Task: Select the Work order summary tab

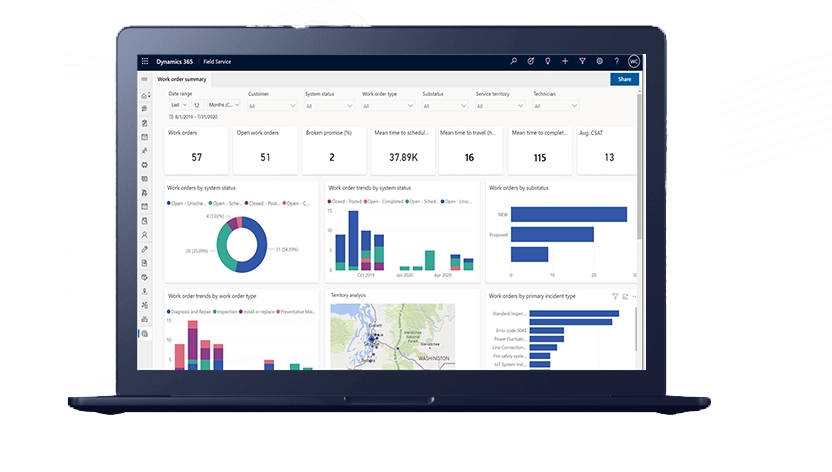Action: tap(182, 79)
